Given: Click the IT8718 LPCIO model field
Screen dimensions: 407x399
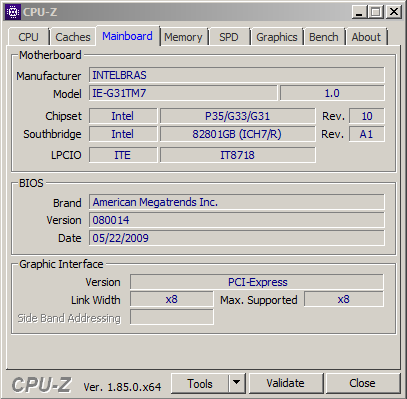Looking at the screenshot, I should [238, 155].
